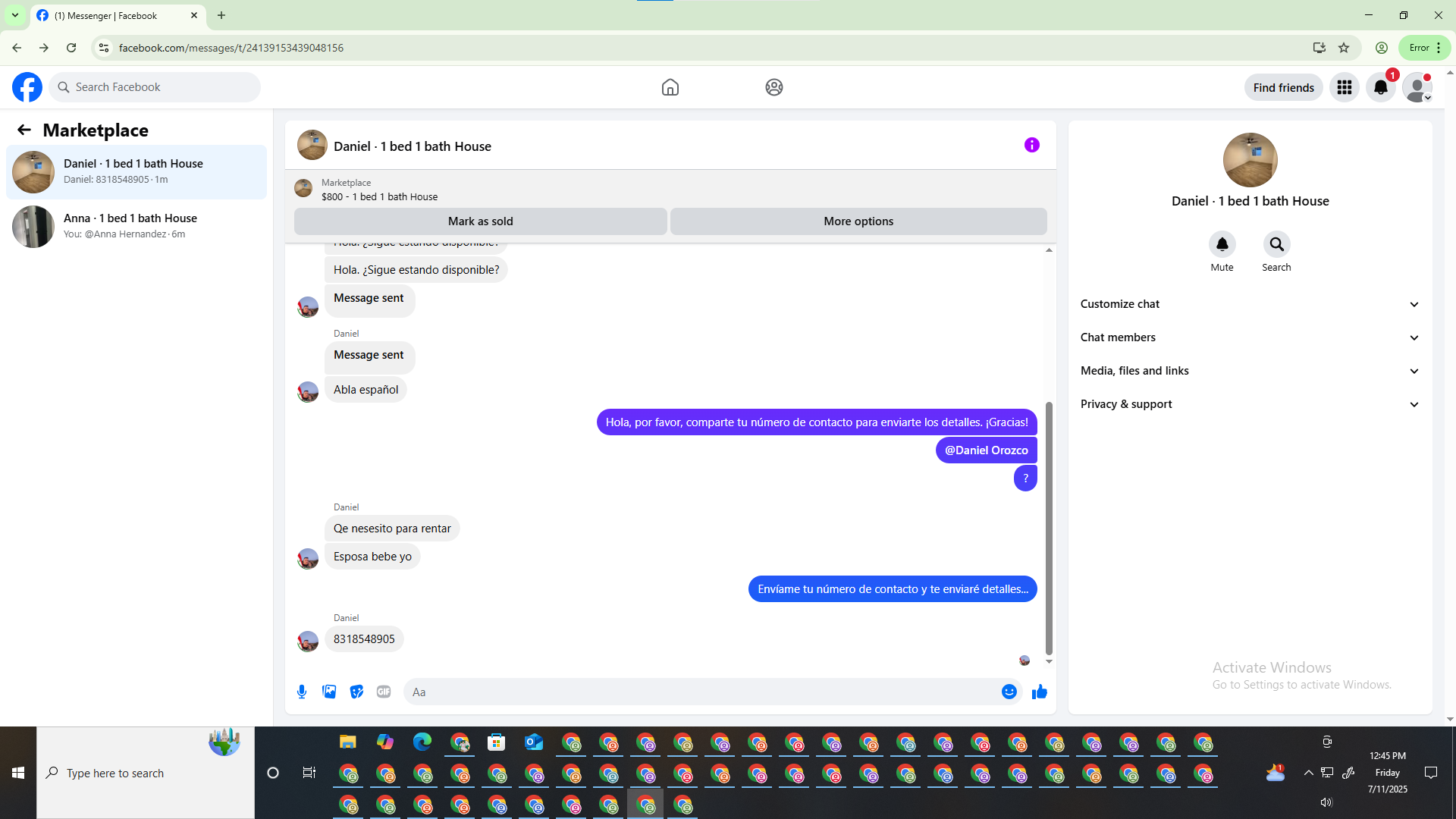
Task: Open the Groups icon in top navigation
Action: click(774, 87)
